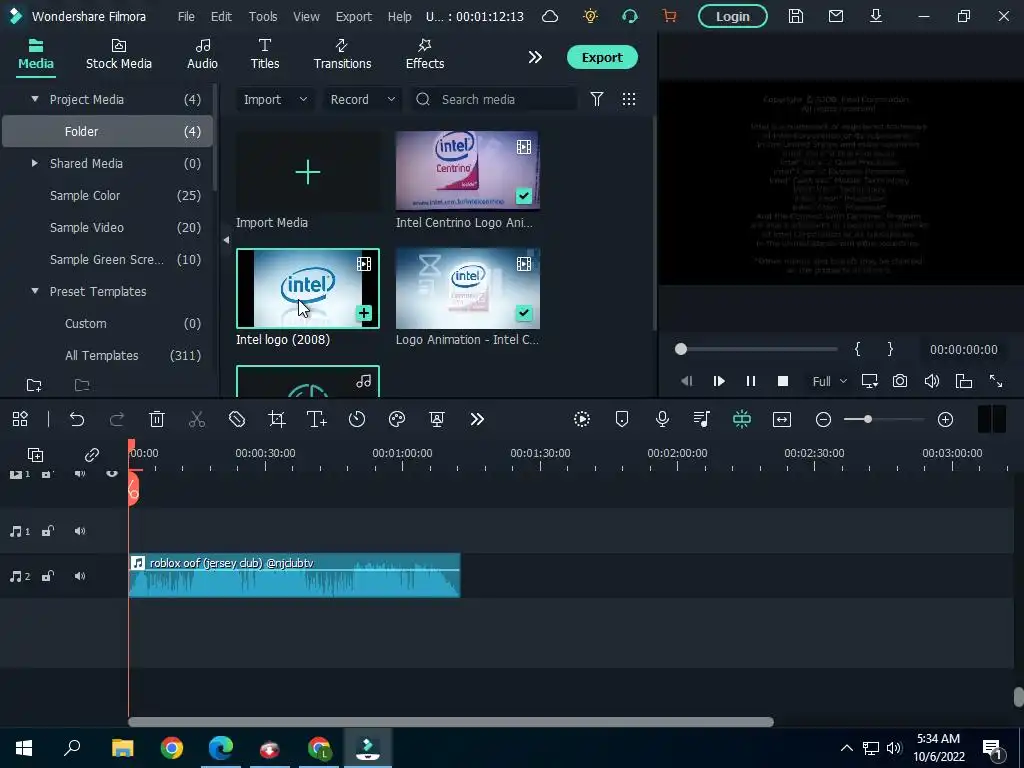
Task: Expand the Shared Media tree
Action: [x=35, y=163]
